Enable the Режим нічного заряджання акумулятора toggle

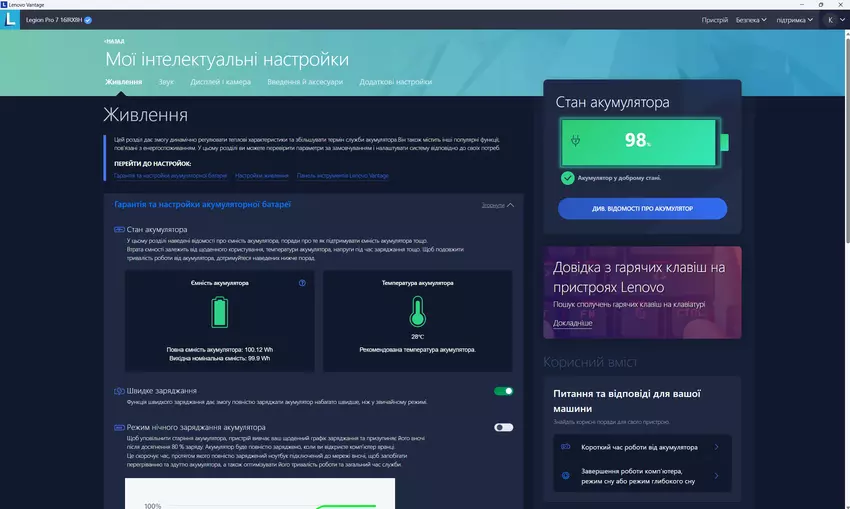pyautogui.click(x=503, y=427)
